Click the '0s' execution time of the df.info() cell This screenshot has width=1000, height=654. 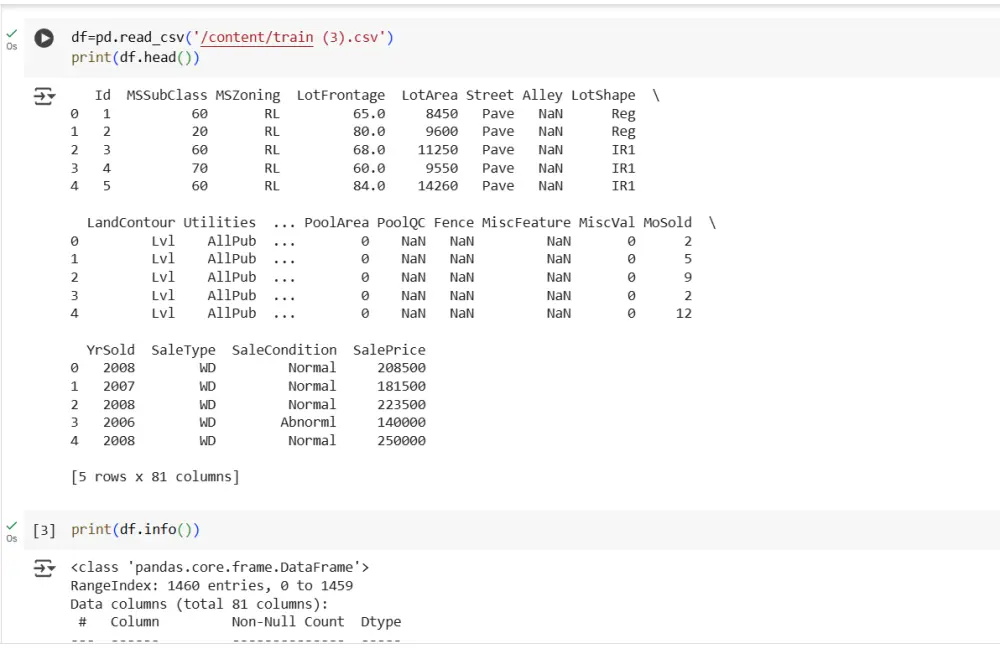point(12,538)
